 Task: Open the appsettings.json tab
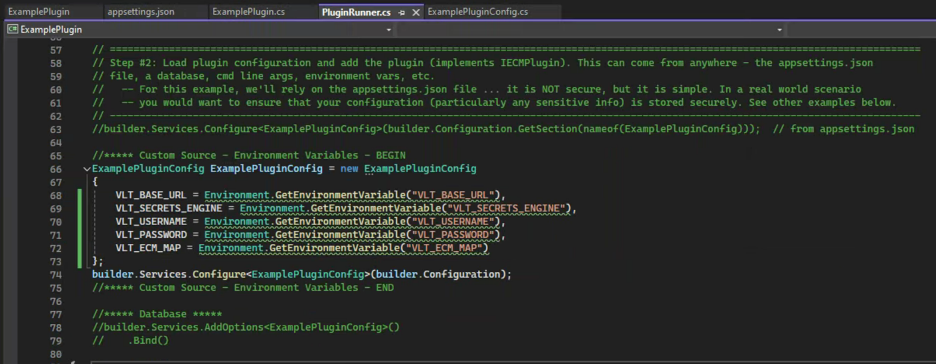[x=141, y=11]
